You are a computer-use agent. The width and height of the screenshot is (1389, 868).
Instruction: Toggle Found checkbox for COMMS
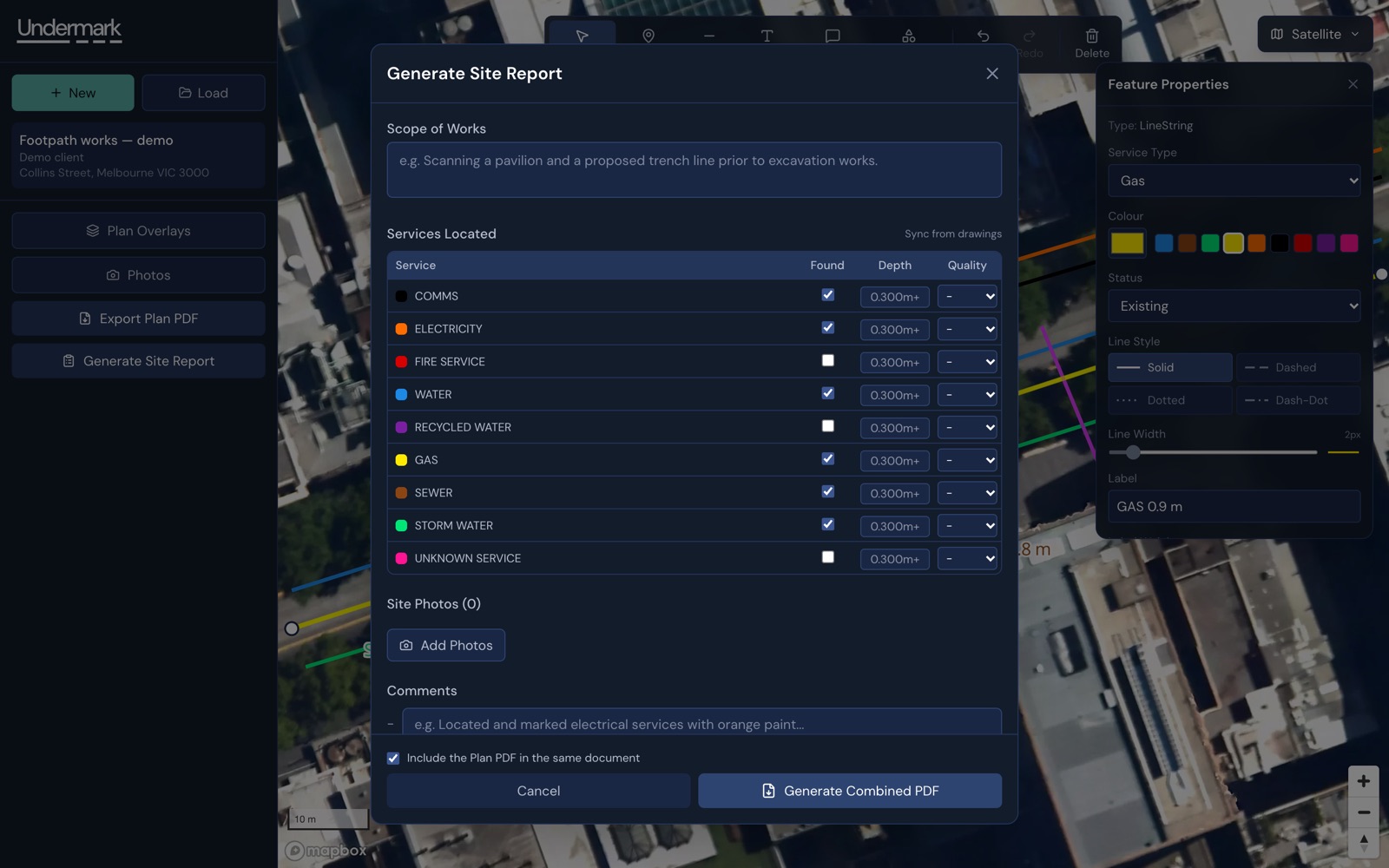828,295
